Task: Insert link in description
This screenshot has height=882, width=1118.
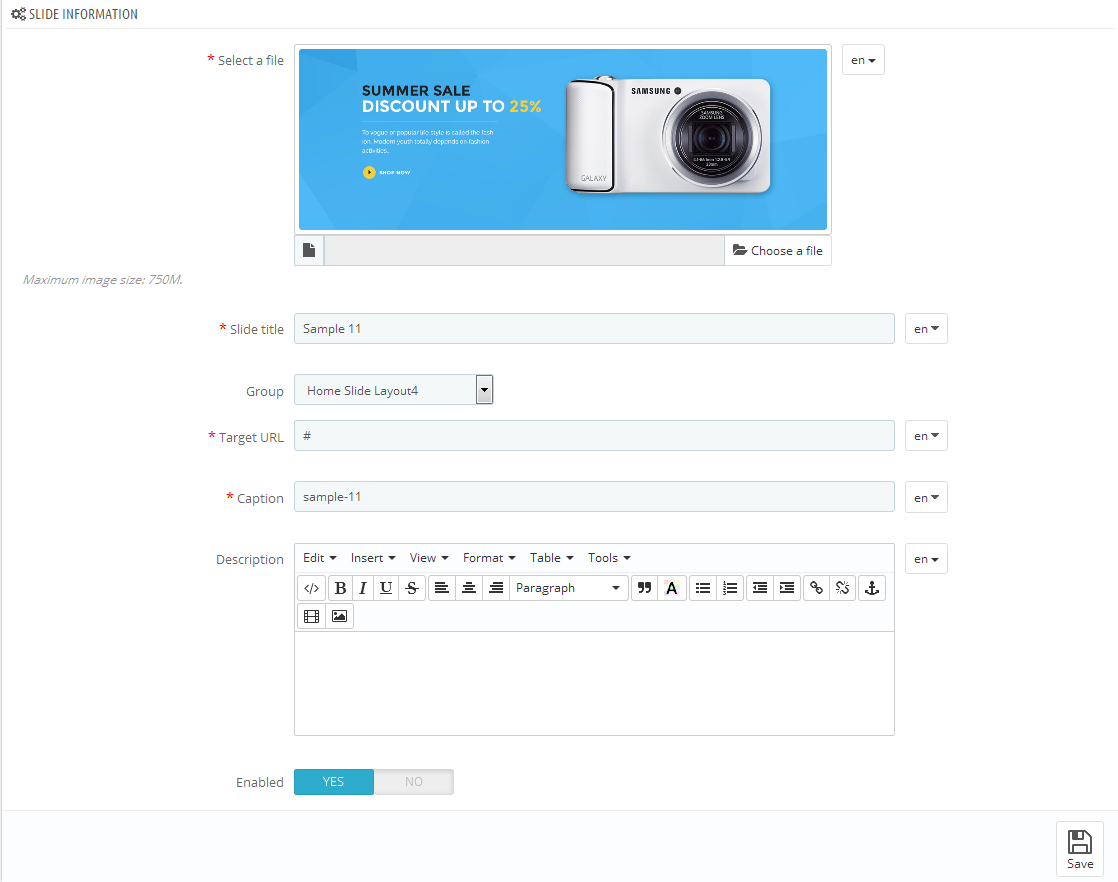Action: (816, 588)
